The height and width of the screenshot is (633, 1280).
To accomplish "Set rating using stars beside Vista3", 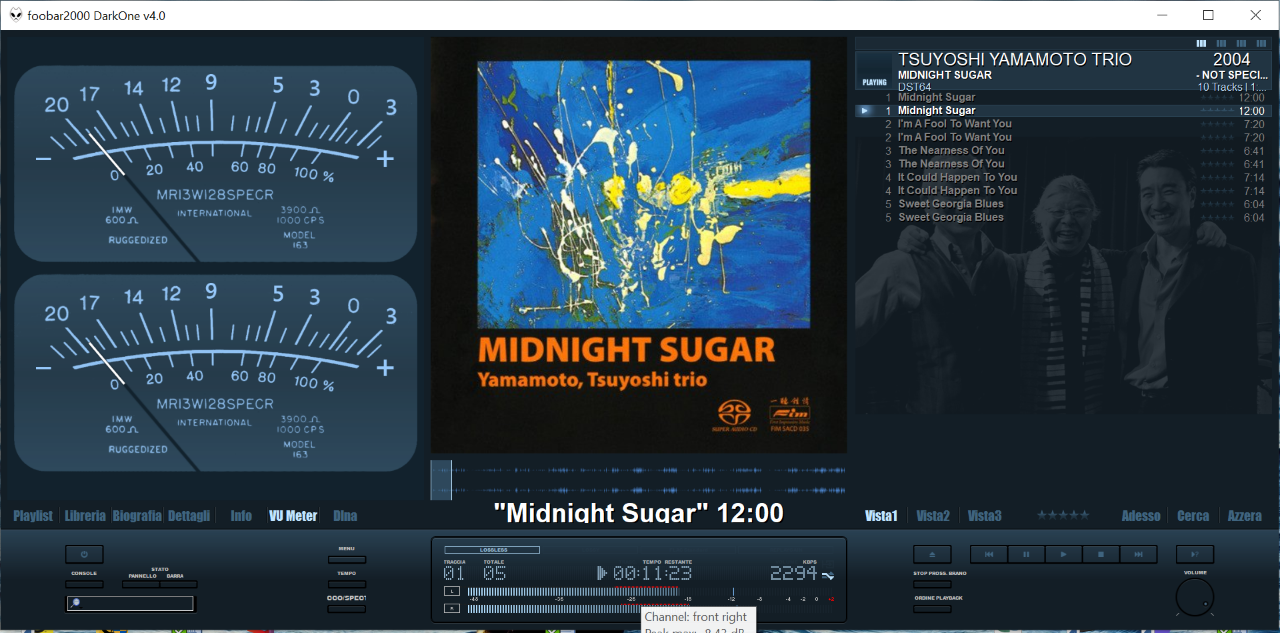I will [1062, 515].
